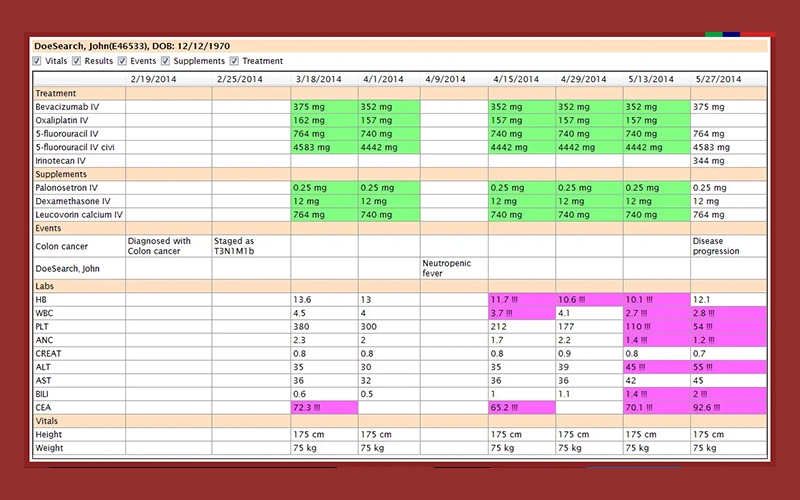Click the green 4583 mg 5-fluorouracil cell
This screenshot has width=800, height=500.
click(x=324, y=147)
